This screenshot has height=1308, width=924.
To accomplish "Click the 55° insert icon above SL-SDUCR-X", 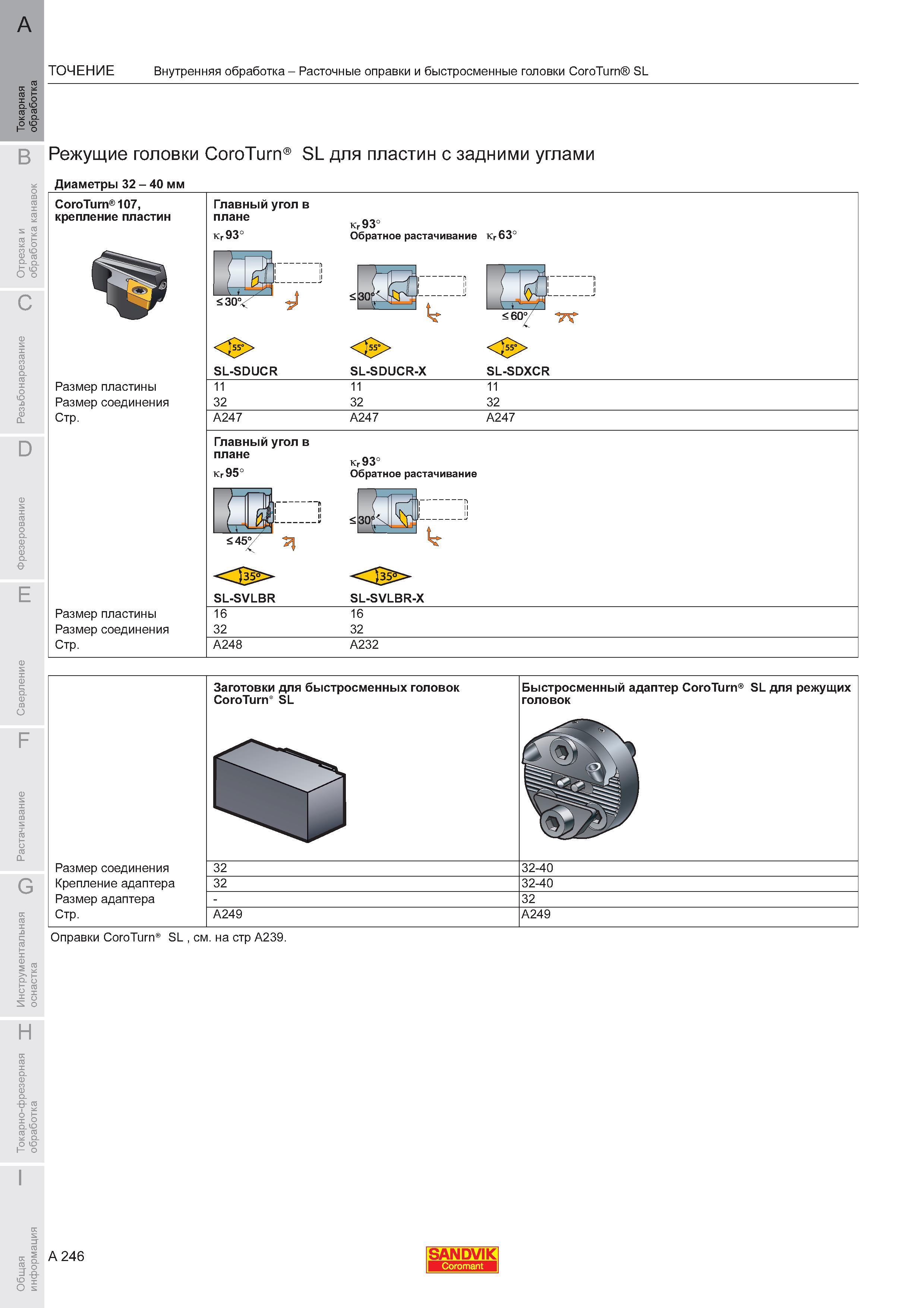I will point(370,348).
